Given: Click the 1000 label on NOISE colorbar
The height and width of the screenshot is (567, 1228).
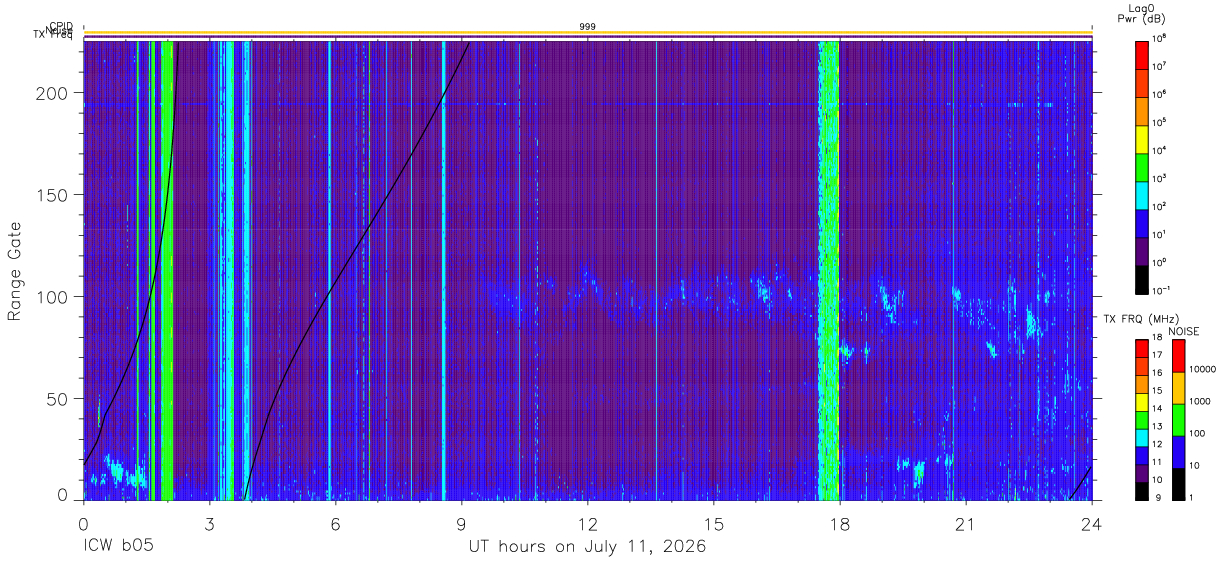Looking at the screenshot, I should pos(1201,401).
